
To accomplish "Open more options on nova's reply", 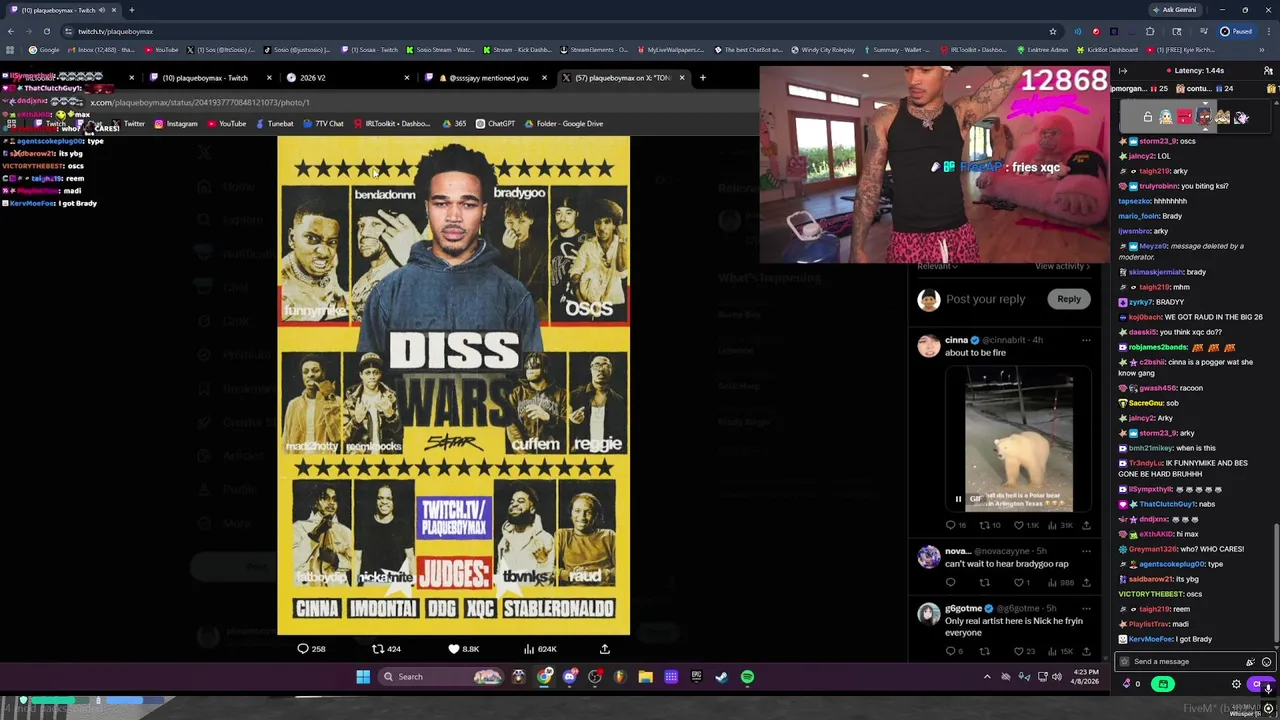I will point(1086,551).
